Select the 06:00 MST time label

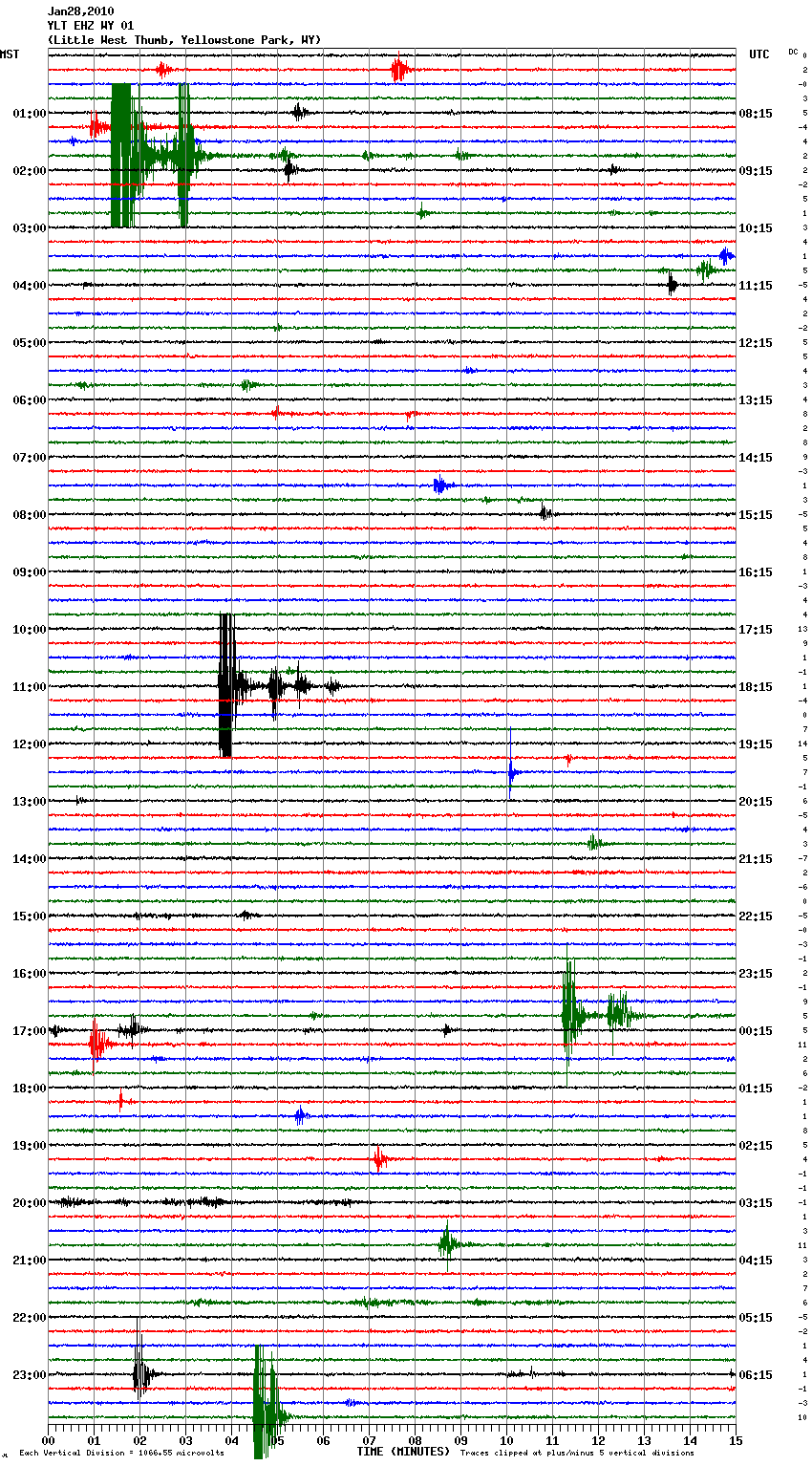point(30,400)
